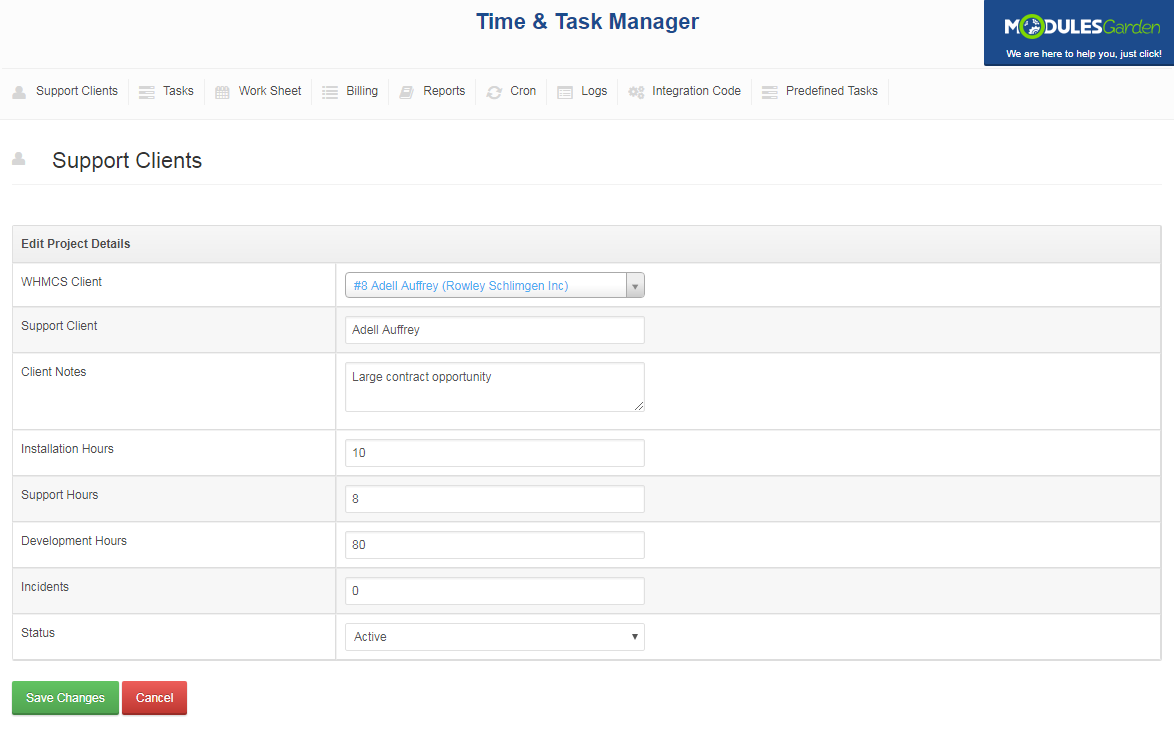Click the Installation Hours input field

(494, 452)
